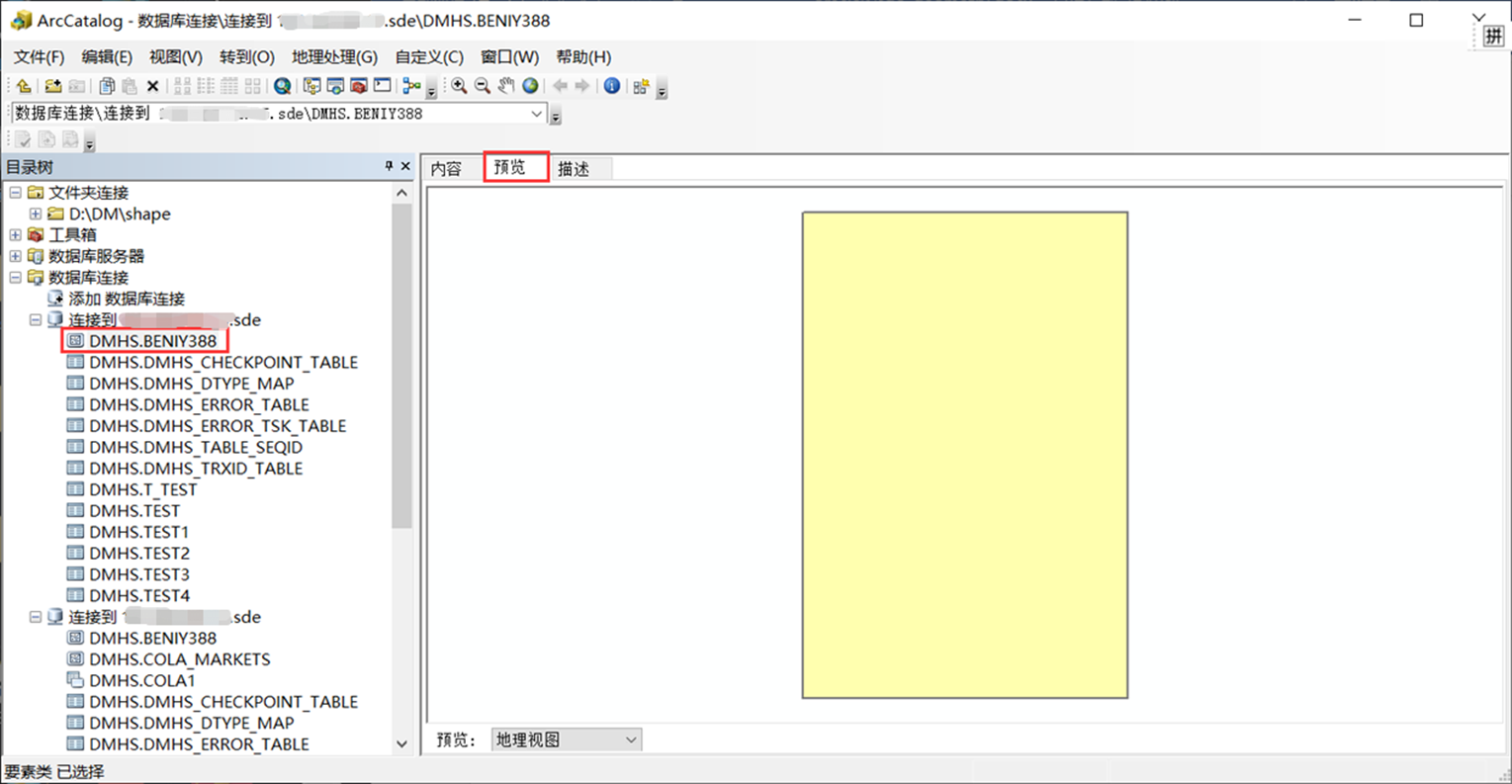Image resolution: width=1512 pixels, height=784 pixels.
Task: Open the 地理处理(G) menu
Action: (x=333, y=56)
